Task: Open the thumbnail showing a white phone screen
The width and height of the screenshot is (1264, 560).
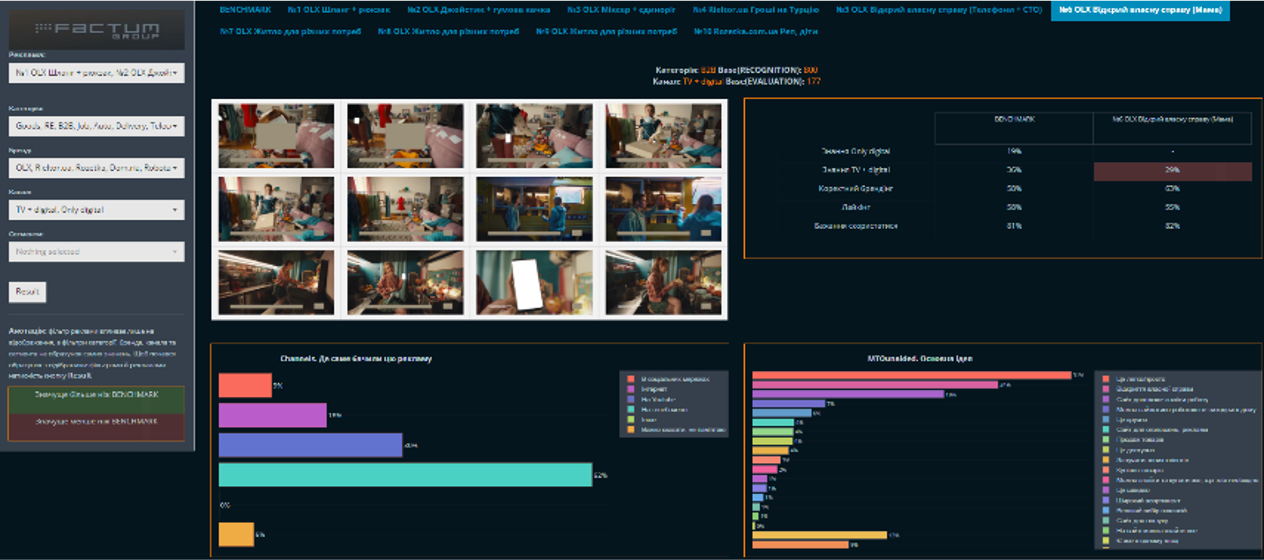Action: point(534,281)
